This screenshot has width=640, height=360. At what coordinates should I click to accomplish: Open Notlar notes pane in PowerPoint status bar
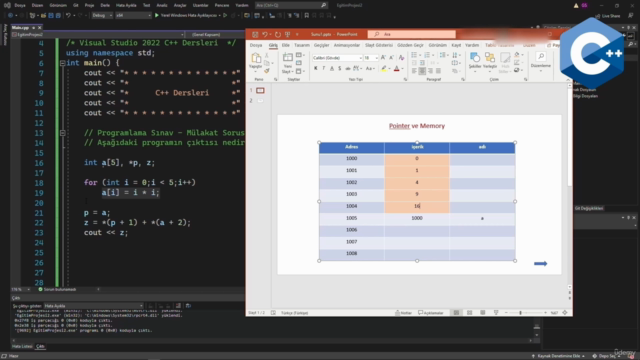[403, 313]
